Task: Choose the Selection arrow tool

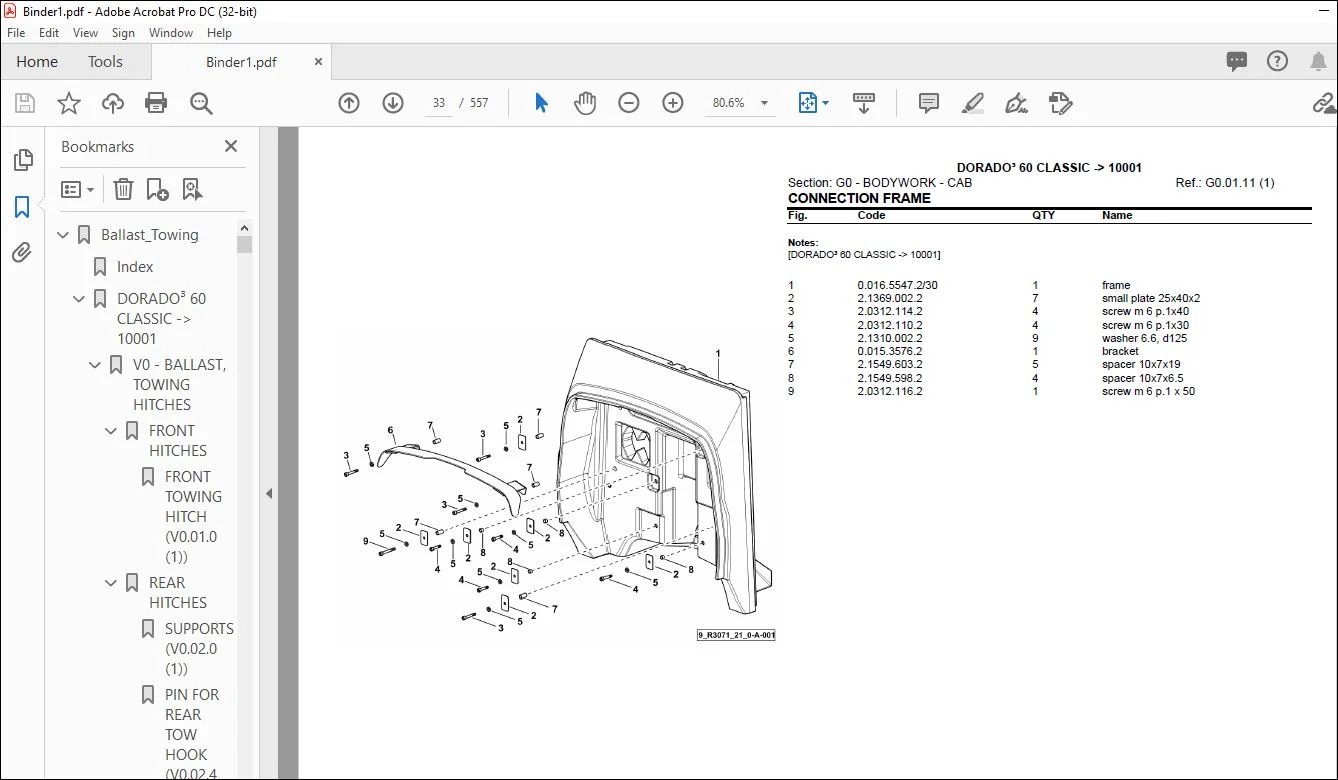Action: coord(541,103)
